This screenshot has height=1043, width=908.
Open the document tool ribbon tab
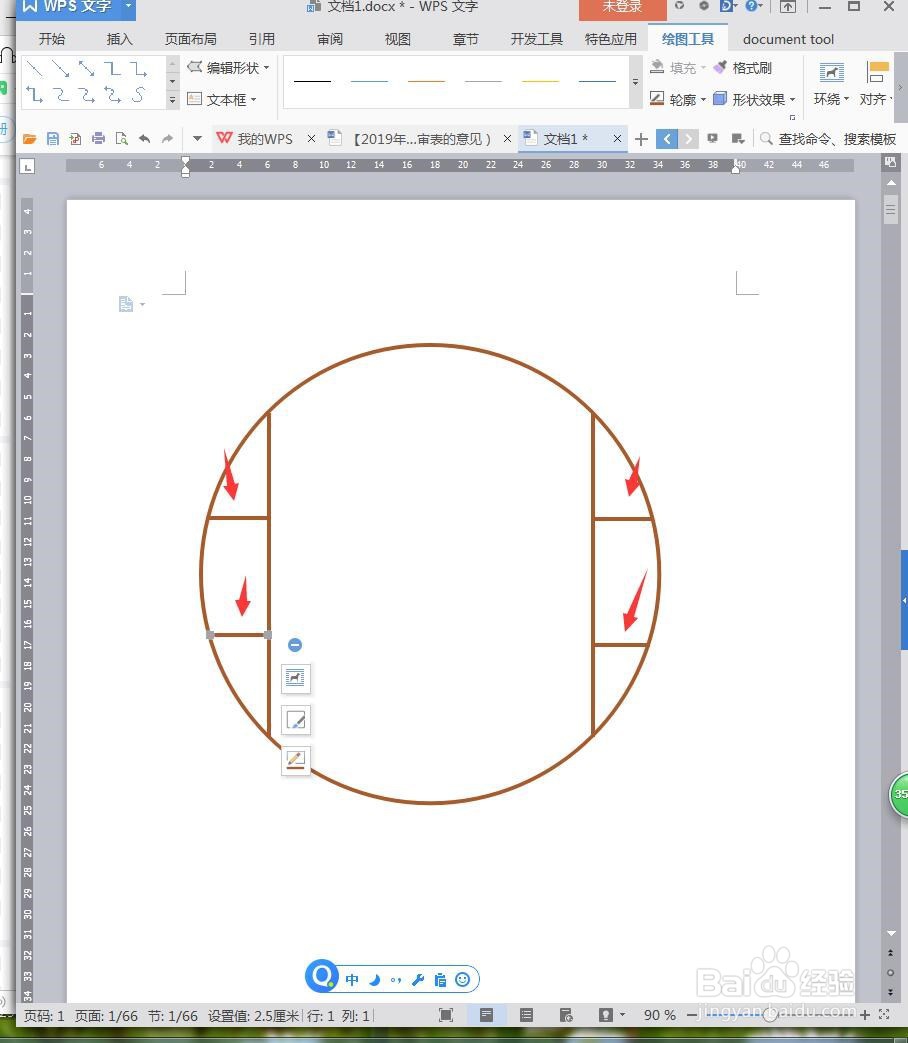788,39
